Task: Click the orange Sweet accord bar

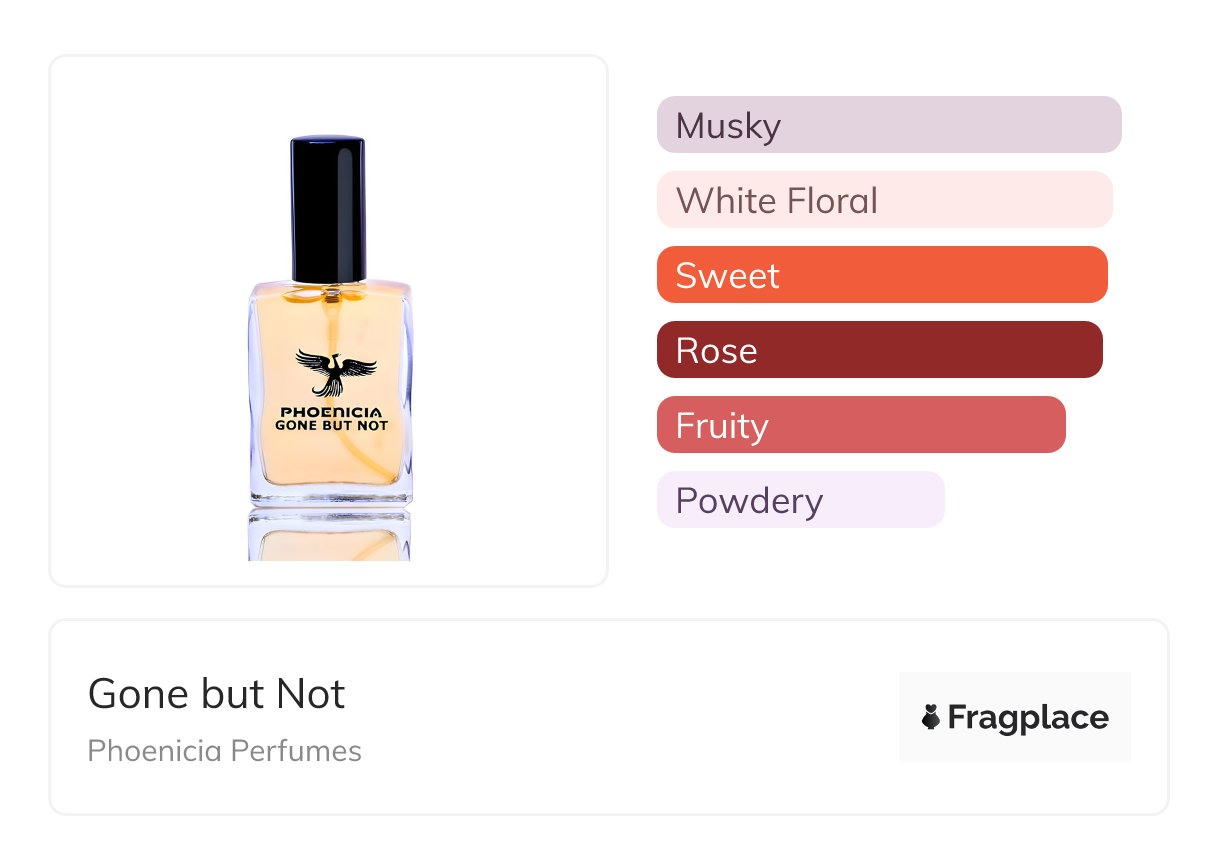Action: (881, 275)
